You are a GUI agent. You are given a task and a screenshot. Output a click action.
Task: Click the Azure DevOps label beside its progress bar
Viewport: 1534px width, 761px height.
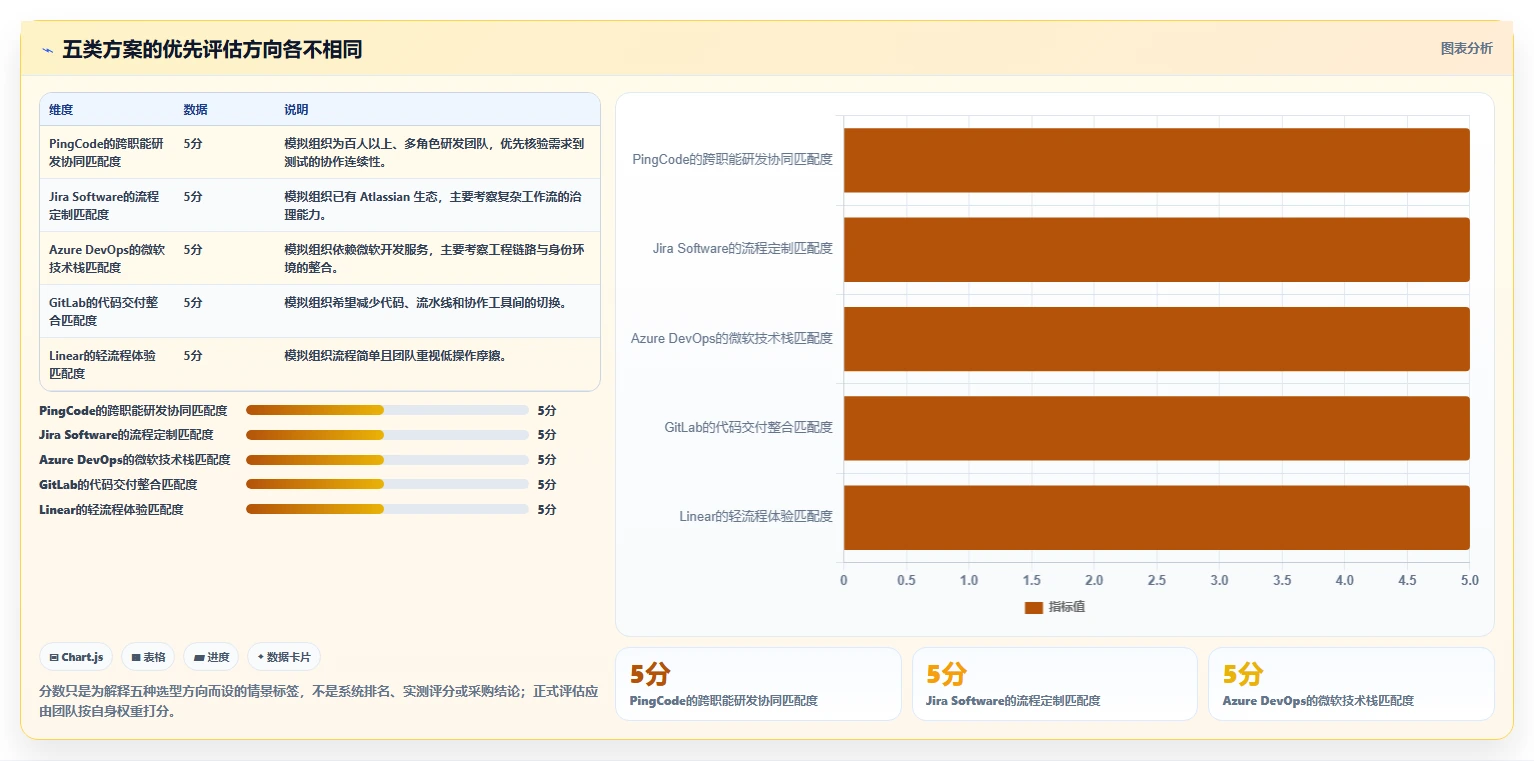(135, 460)
